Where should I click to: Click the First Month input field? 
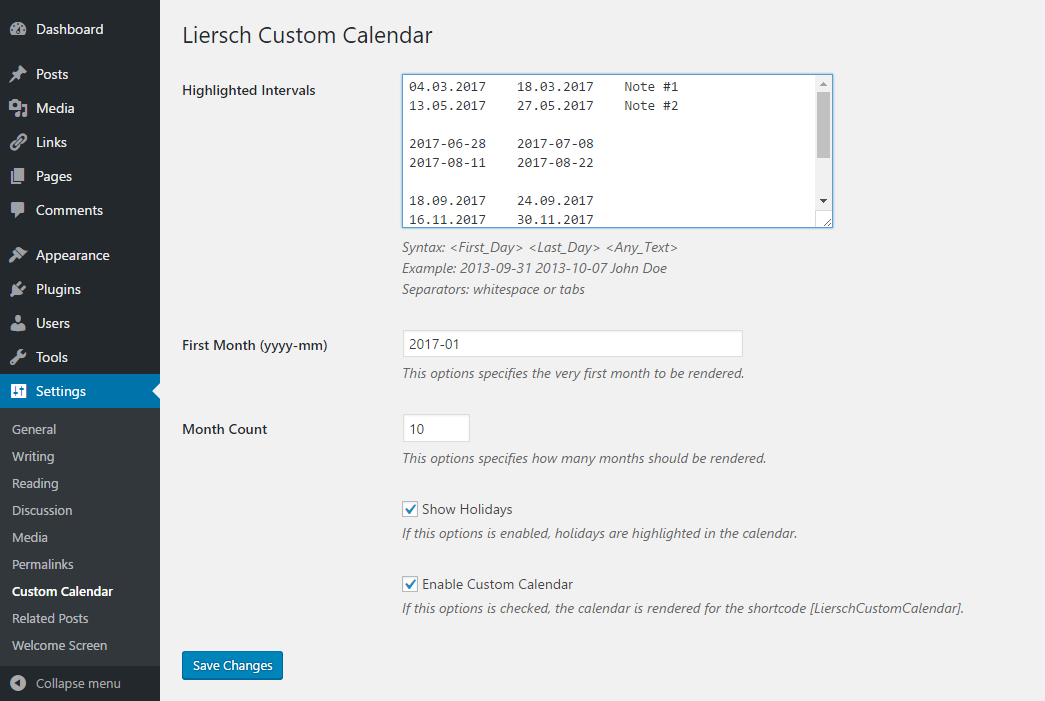(572, 344)
